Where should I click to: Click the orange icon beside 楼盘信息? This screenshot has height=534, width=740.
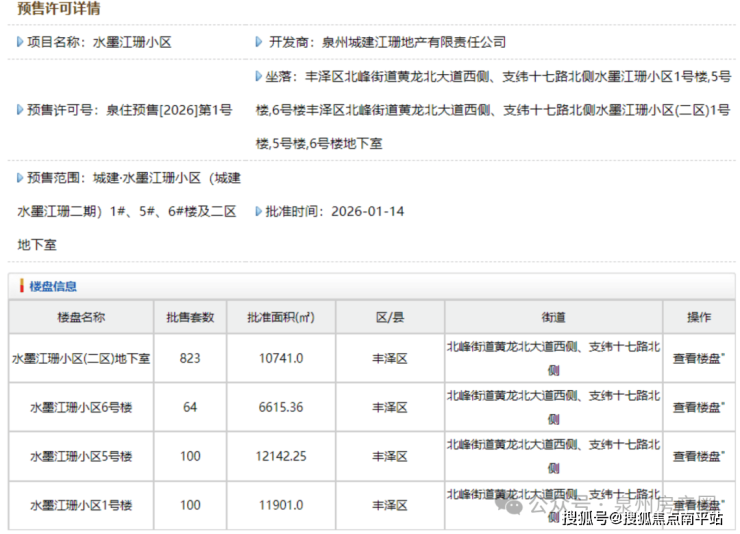pos(21,286)
